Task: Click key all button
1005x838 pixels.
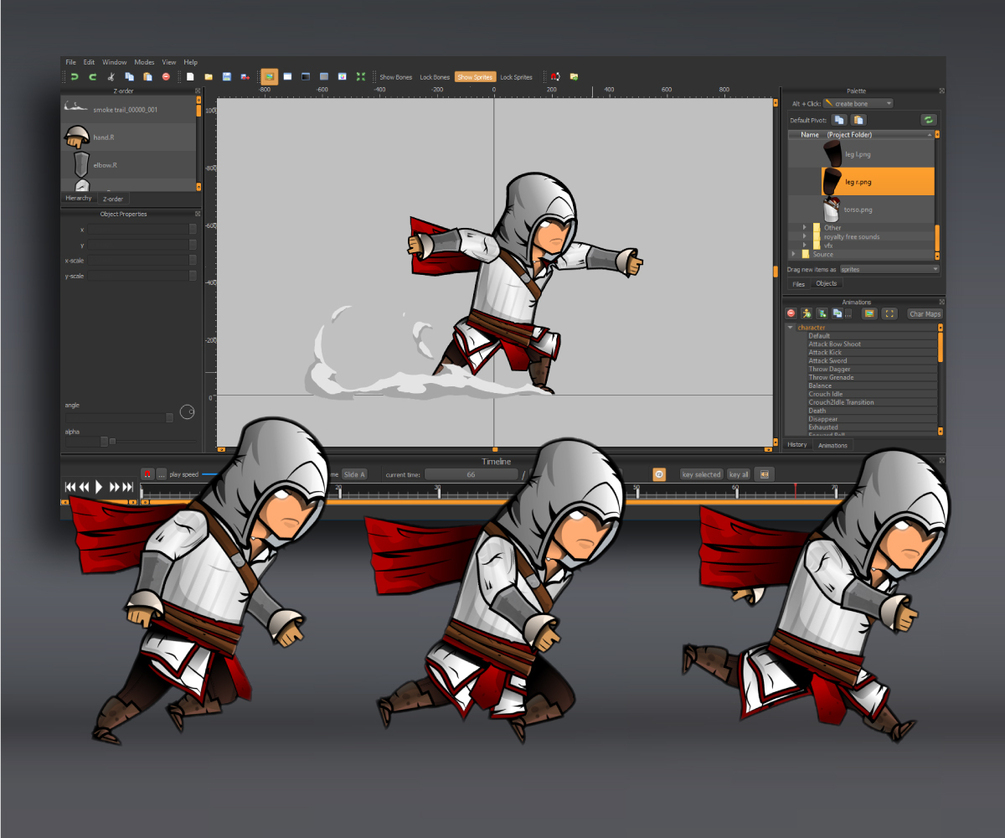Action: [738, 474]
